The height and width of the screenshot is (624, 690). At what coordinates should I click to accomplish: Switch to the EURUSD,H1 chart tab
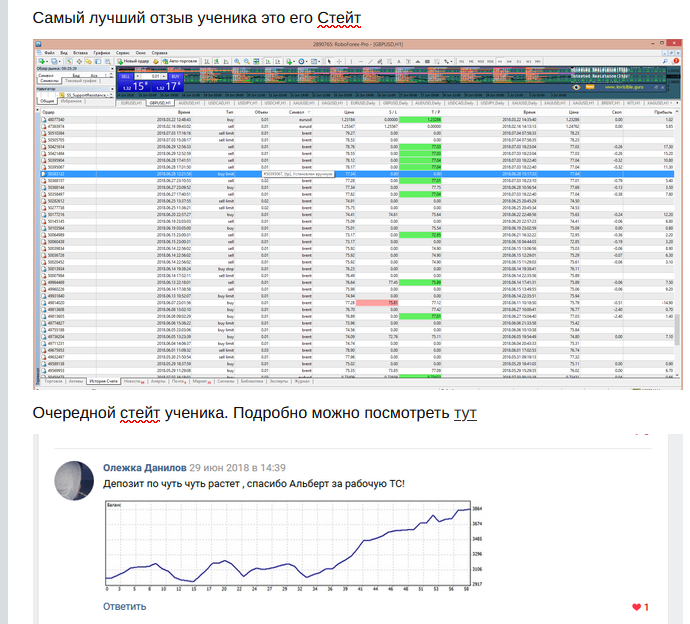(x=132, y=103)
